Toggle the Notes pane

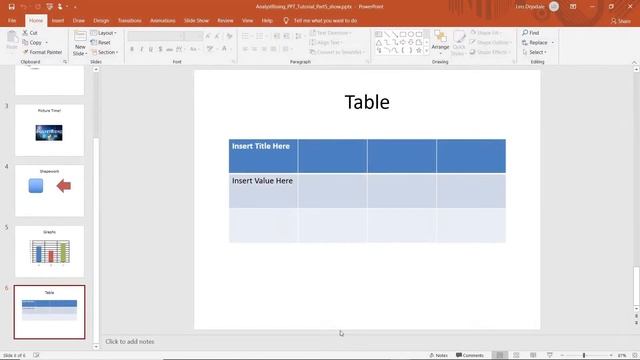tap(438, 355)
